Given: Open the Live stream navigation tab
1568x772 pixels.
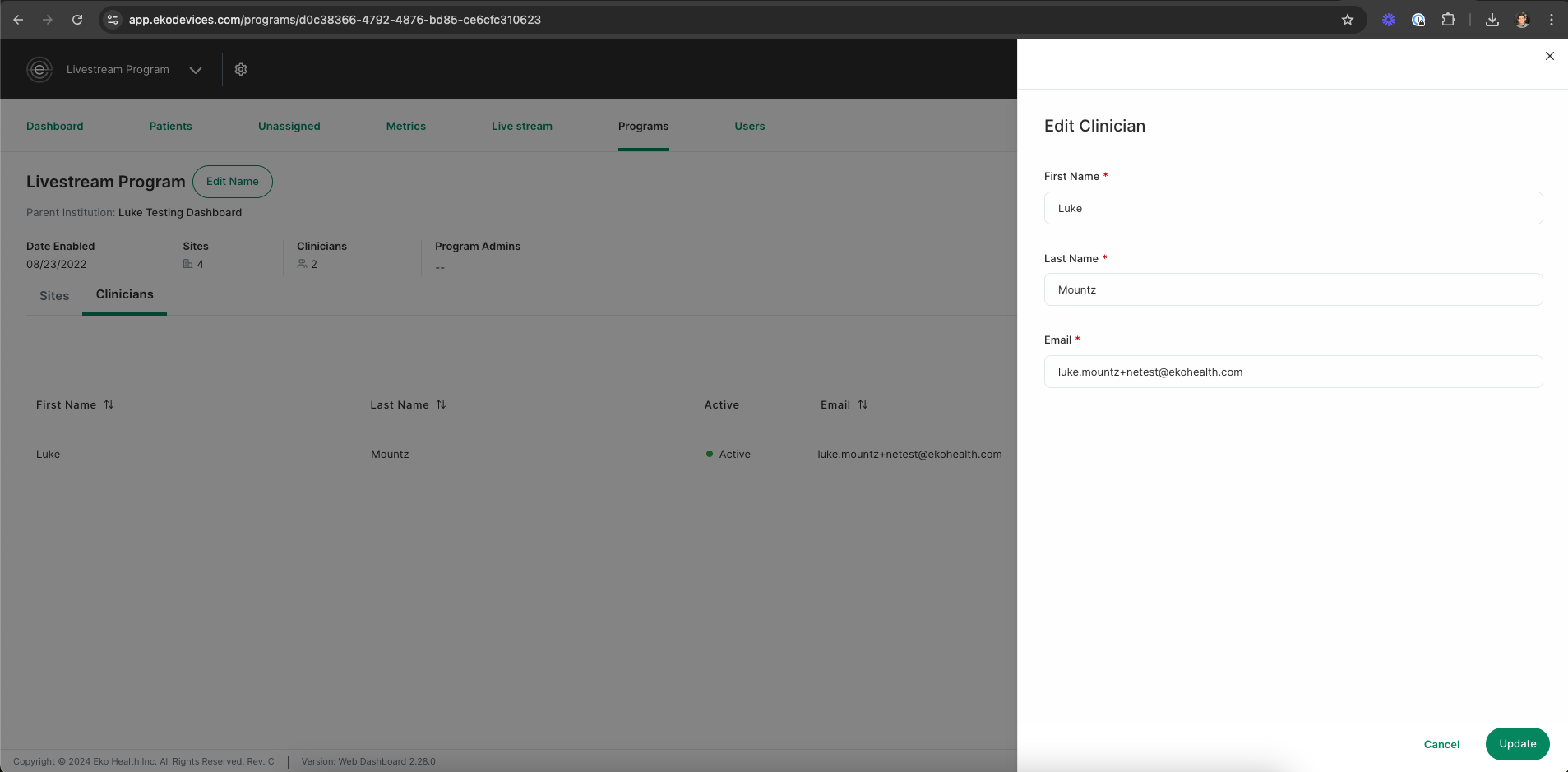Looking at the screenshot, I should pos(522,126).
